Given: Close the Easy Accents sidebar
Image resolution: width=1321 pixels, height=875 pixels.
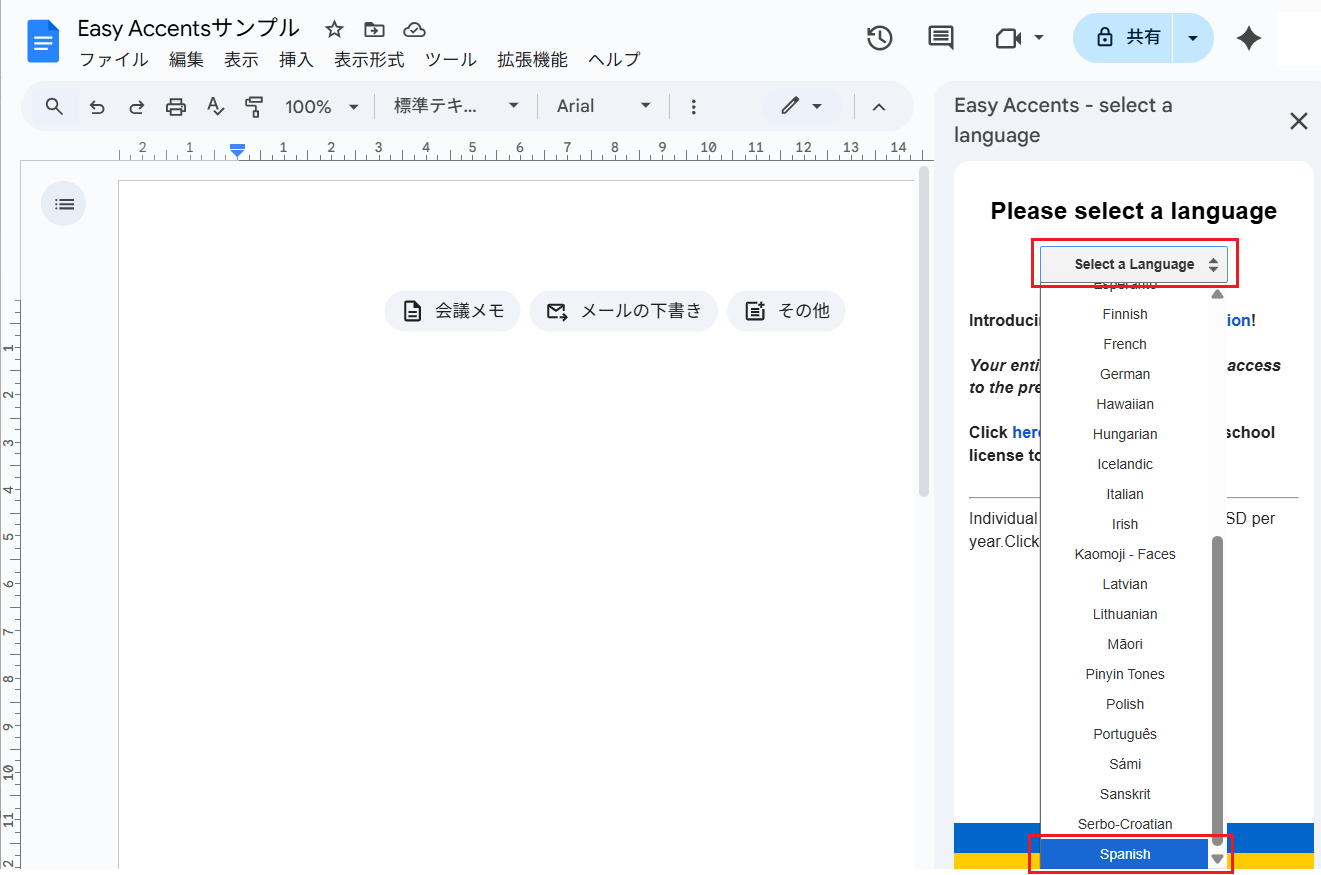Looking at the screenshot, I should pos(1298,121).
